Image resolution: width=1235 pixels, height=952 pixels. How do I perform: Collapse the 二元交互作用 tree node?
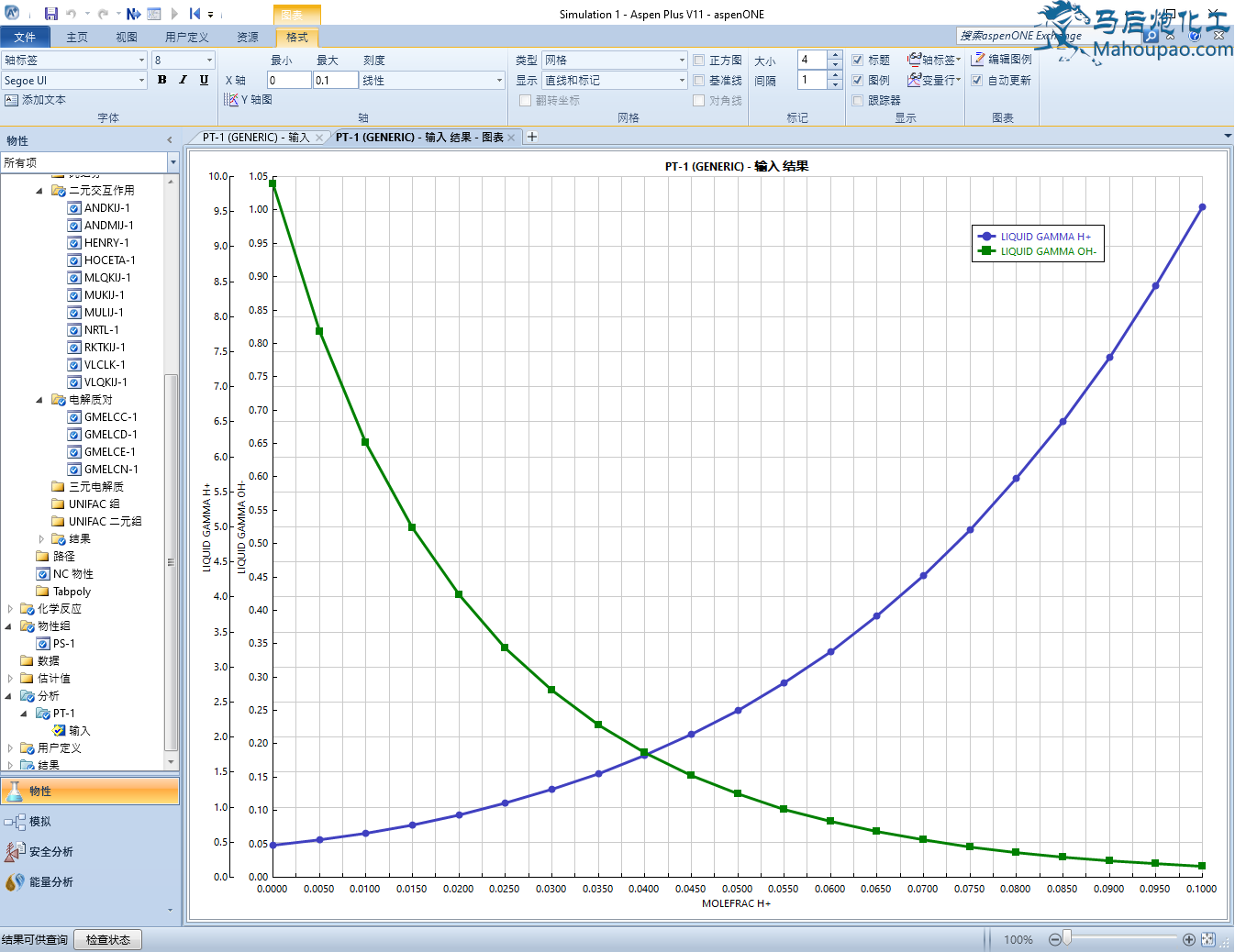click(x=39, y=191)
